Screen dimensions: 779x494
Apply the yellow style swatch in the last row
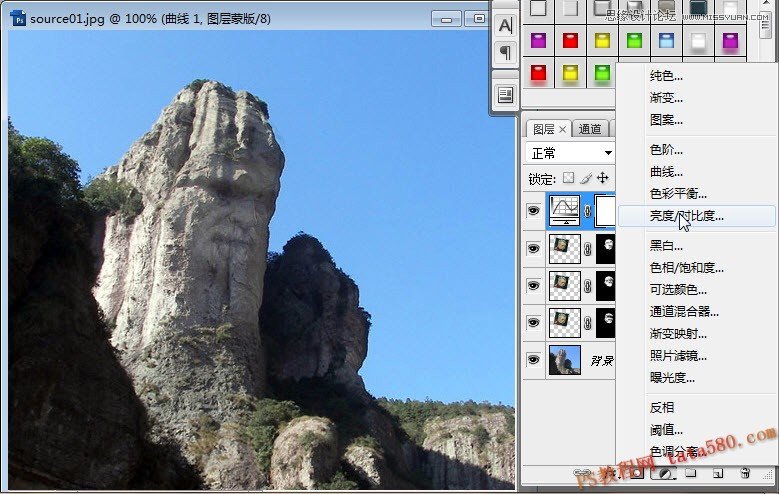click(x=570, y=74)
